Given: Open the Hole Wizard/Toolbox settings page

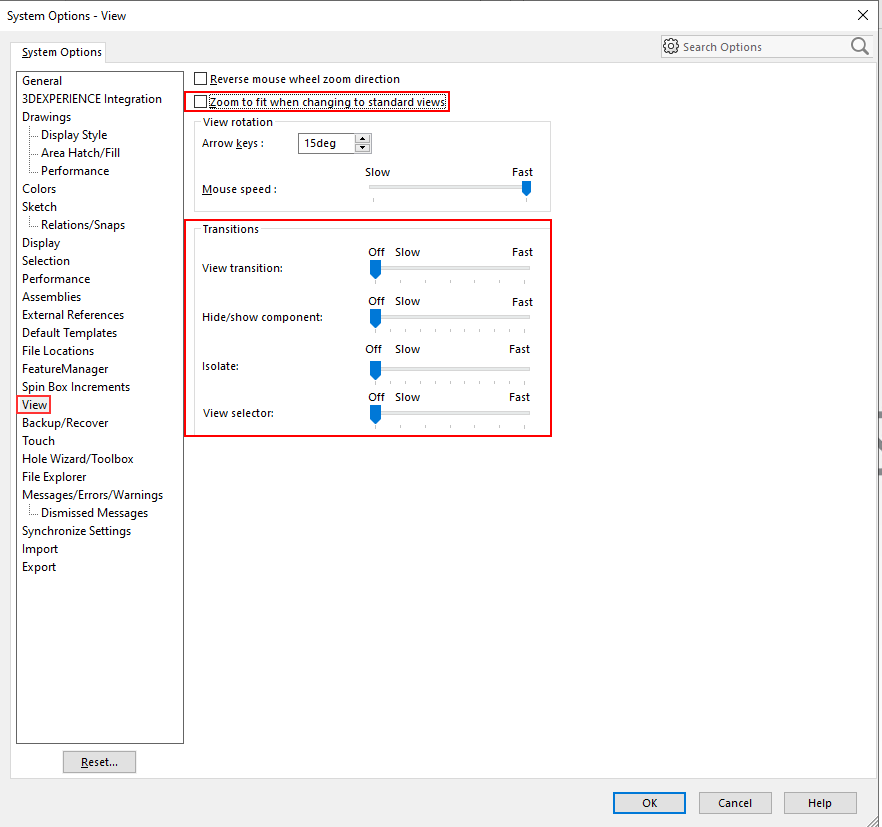Looking at the screenshot, I should click(x=77, y=458).
